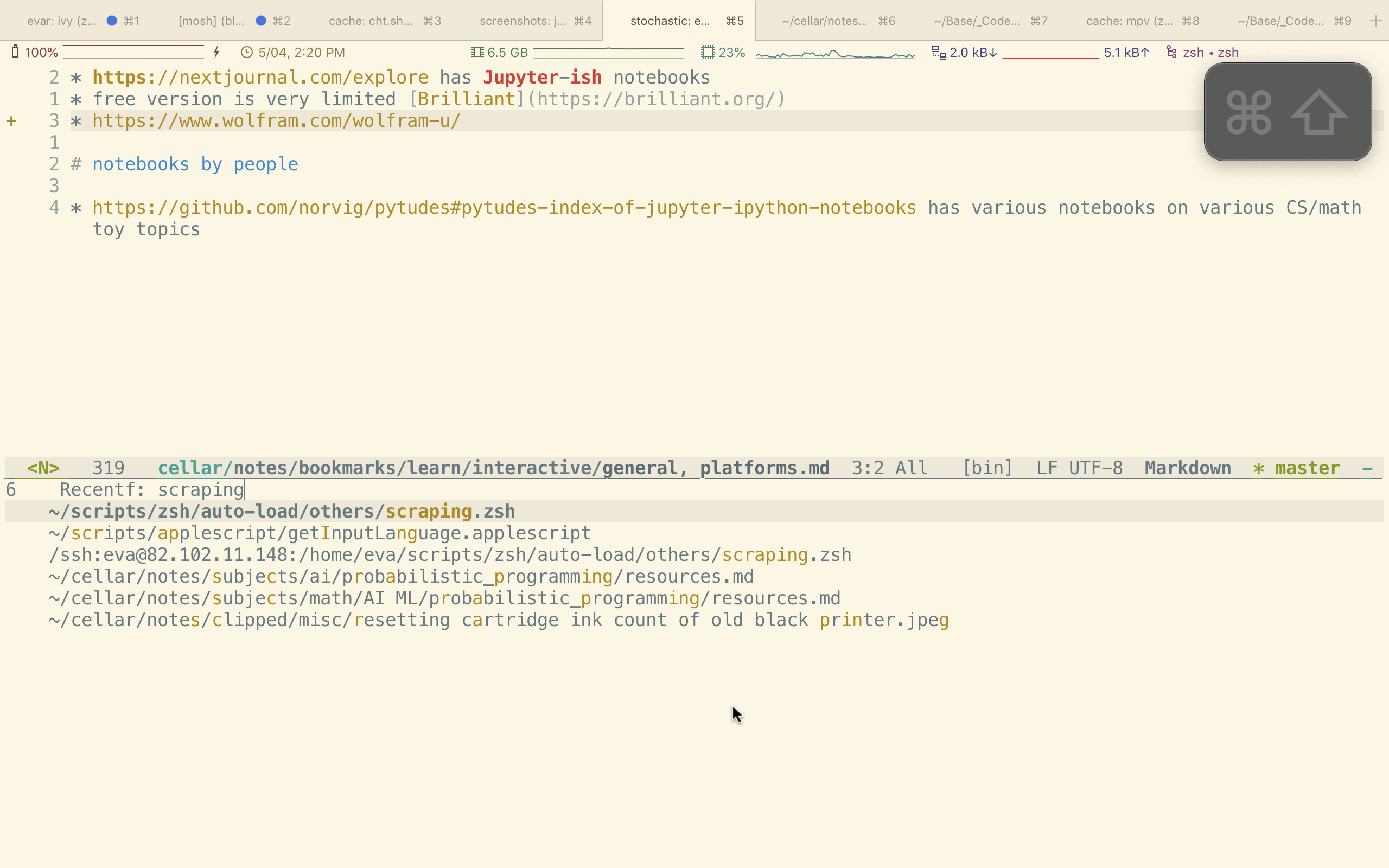The height and width of the screenshot is (868, 1389).
Task: Click the battery icon in the status bar
Action: coord(16,52)
